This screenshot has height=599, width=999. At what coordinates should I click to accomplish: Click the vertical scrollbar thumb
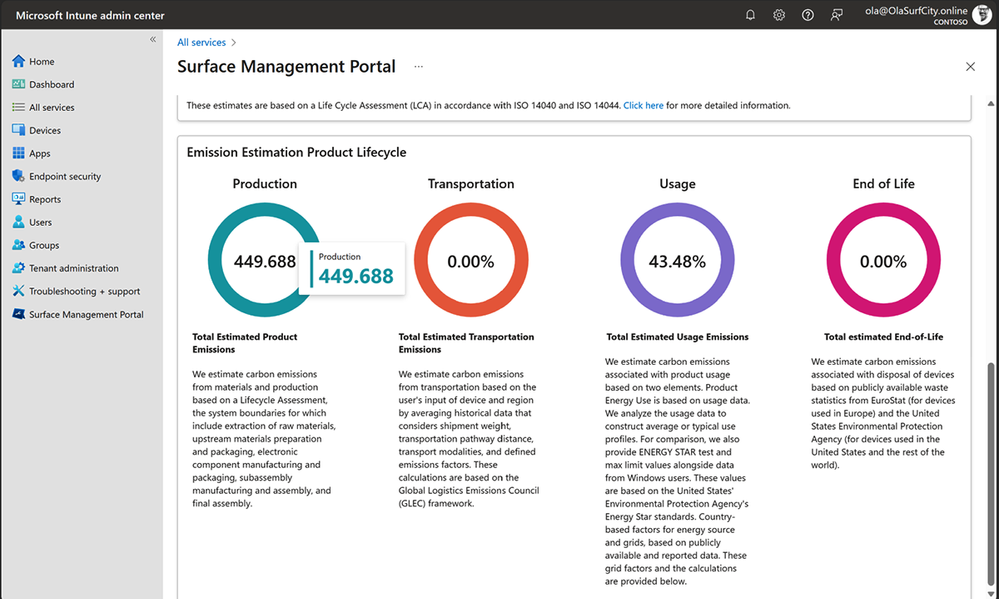pos(991,472)
